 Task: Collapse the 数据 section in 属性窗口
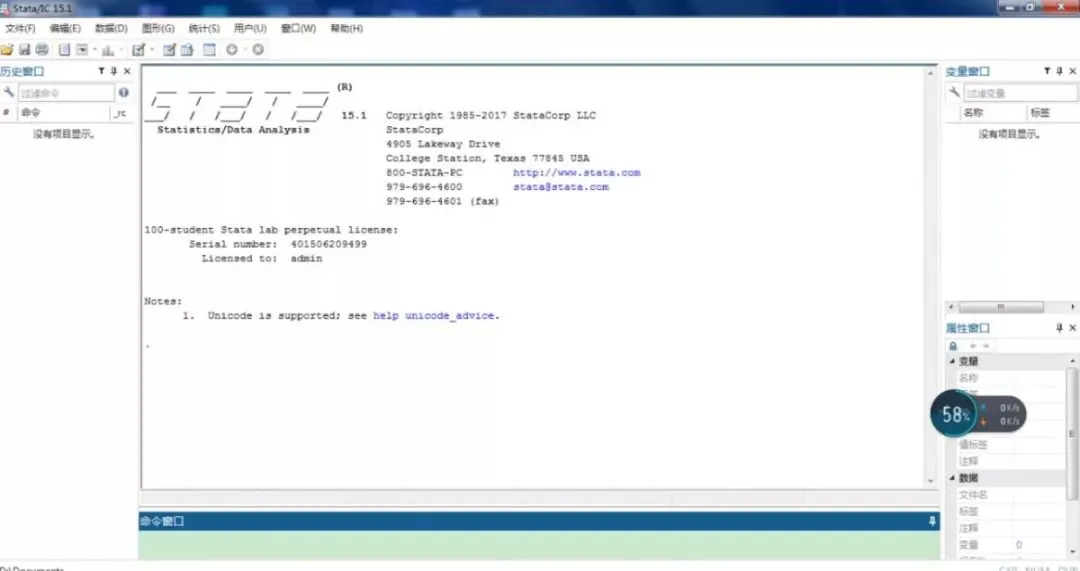pyautogui.click(x=953, y=477)
